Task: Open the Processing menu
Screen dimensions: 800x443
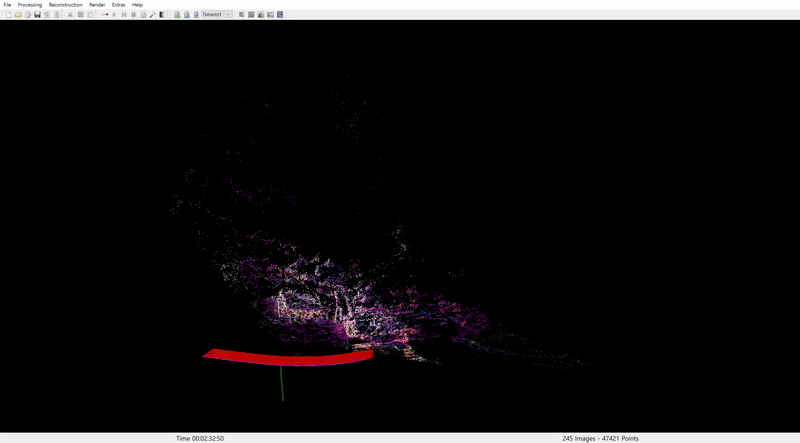Action: tap(30, 5)
